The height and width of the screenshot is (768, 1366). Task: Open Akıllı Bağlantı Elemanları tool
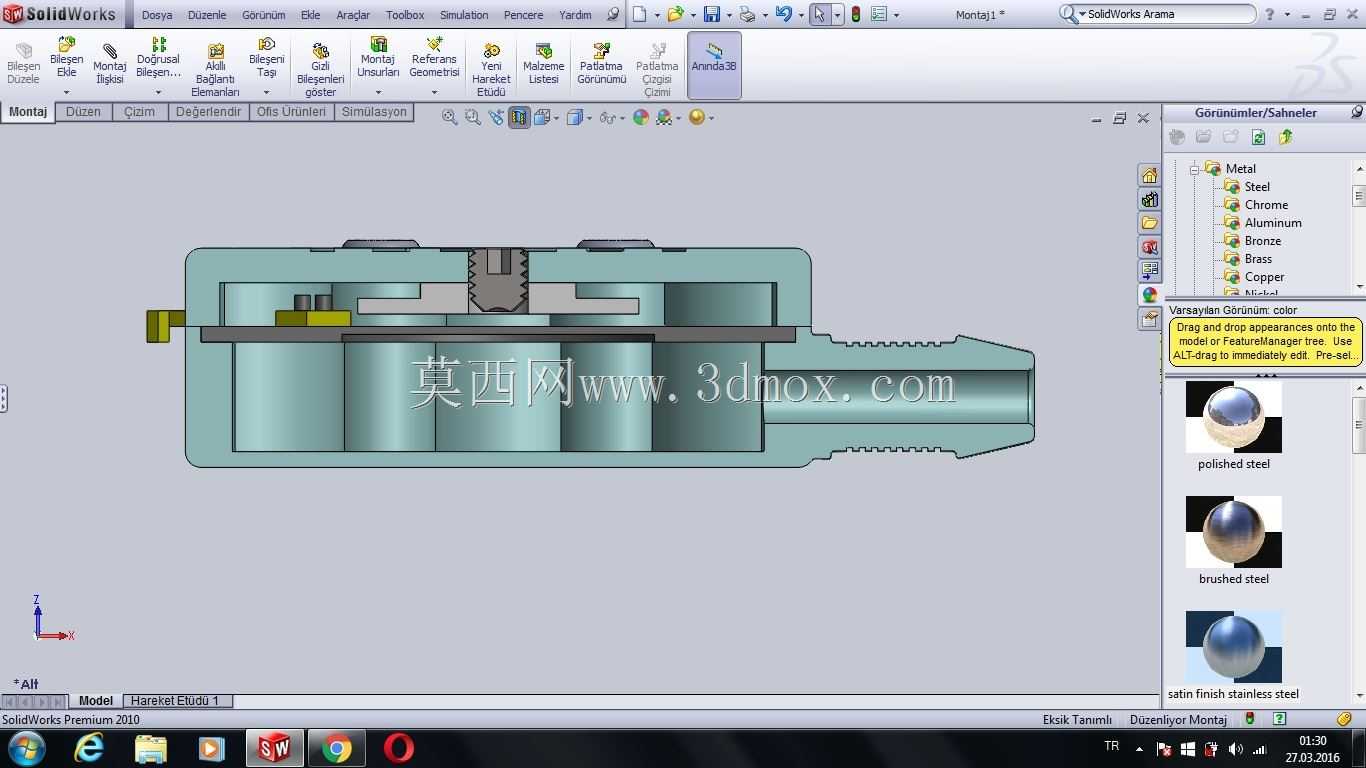point(216,70)
